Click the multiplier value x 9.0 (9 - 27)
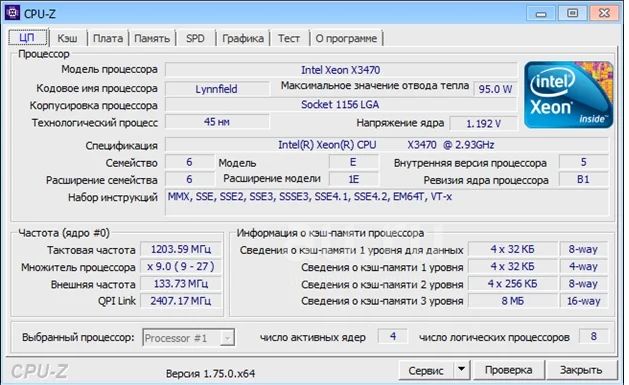The image size is (629, 385). click(181, 266)
